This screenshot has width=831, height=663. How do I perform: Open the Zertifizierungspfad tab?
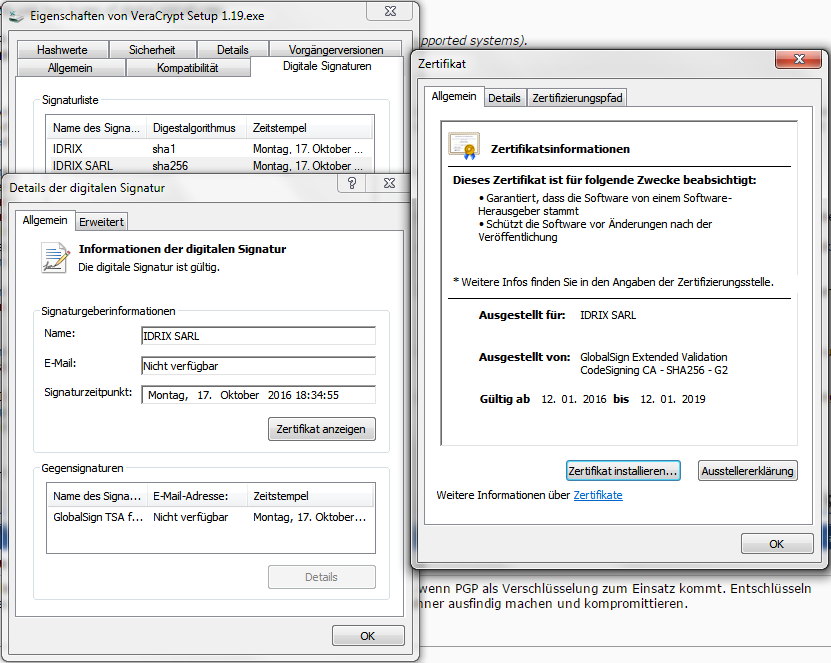(577, 98)
